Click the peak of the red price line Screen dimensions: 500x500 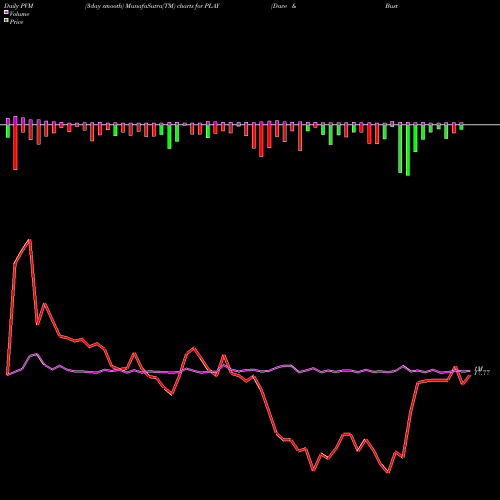30,240
